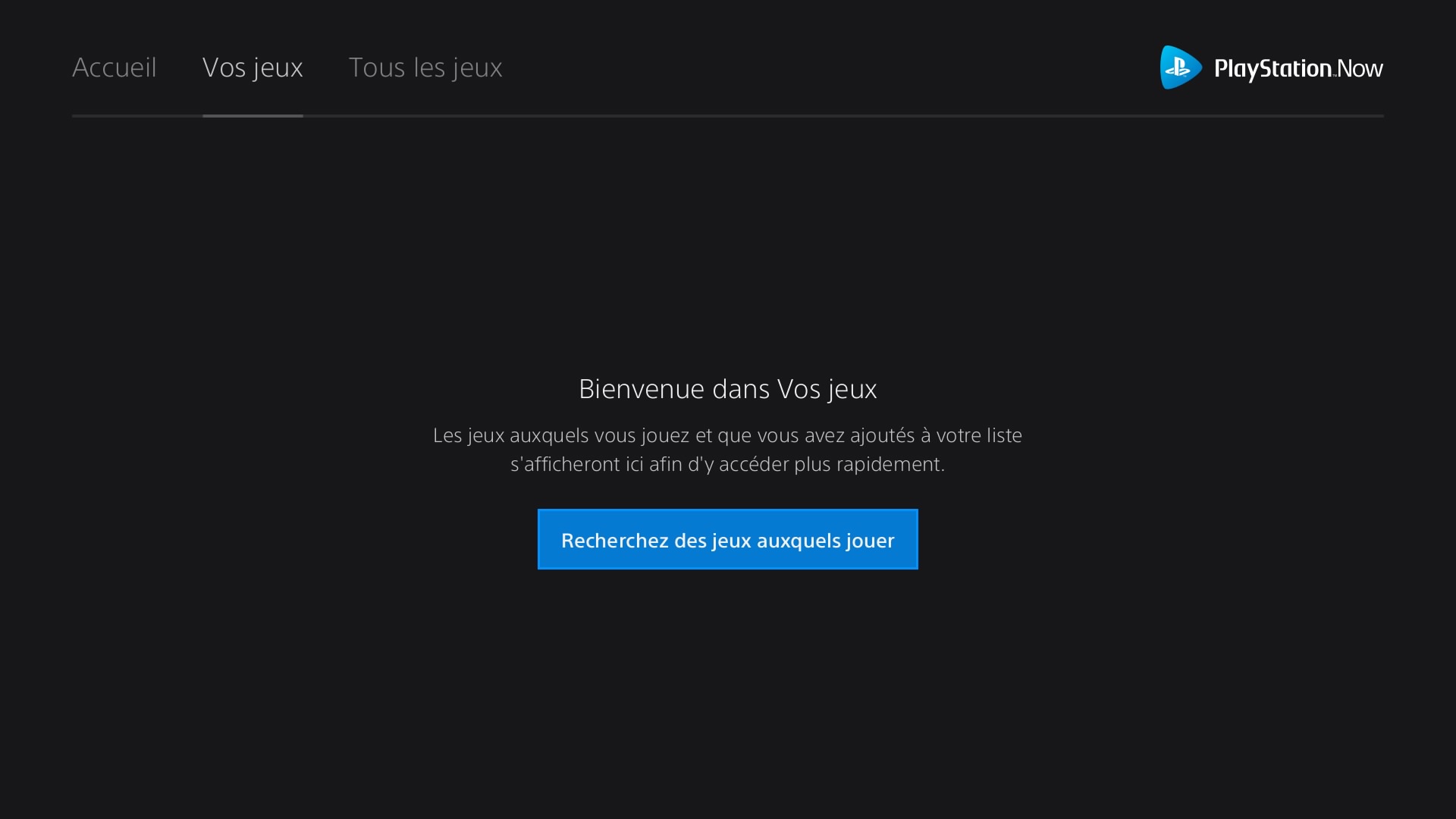Select the PlayStation Now wordmark text
1456x819 pixels.
click(1298, 69)
